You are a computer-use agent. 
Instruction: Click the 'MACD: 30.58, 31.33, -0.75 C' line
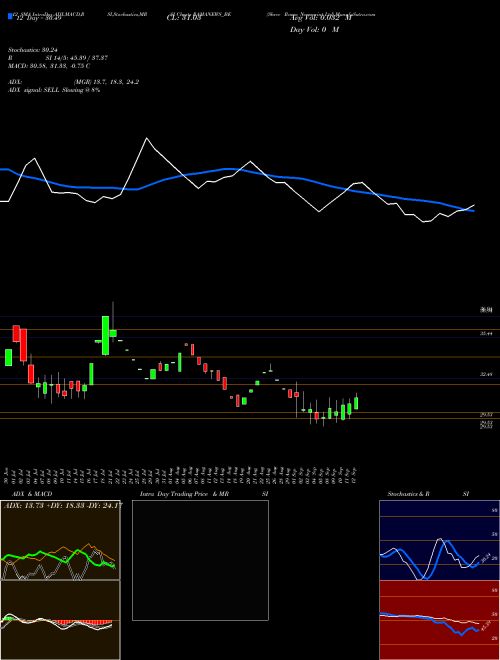[49, 66]
